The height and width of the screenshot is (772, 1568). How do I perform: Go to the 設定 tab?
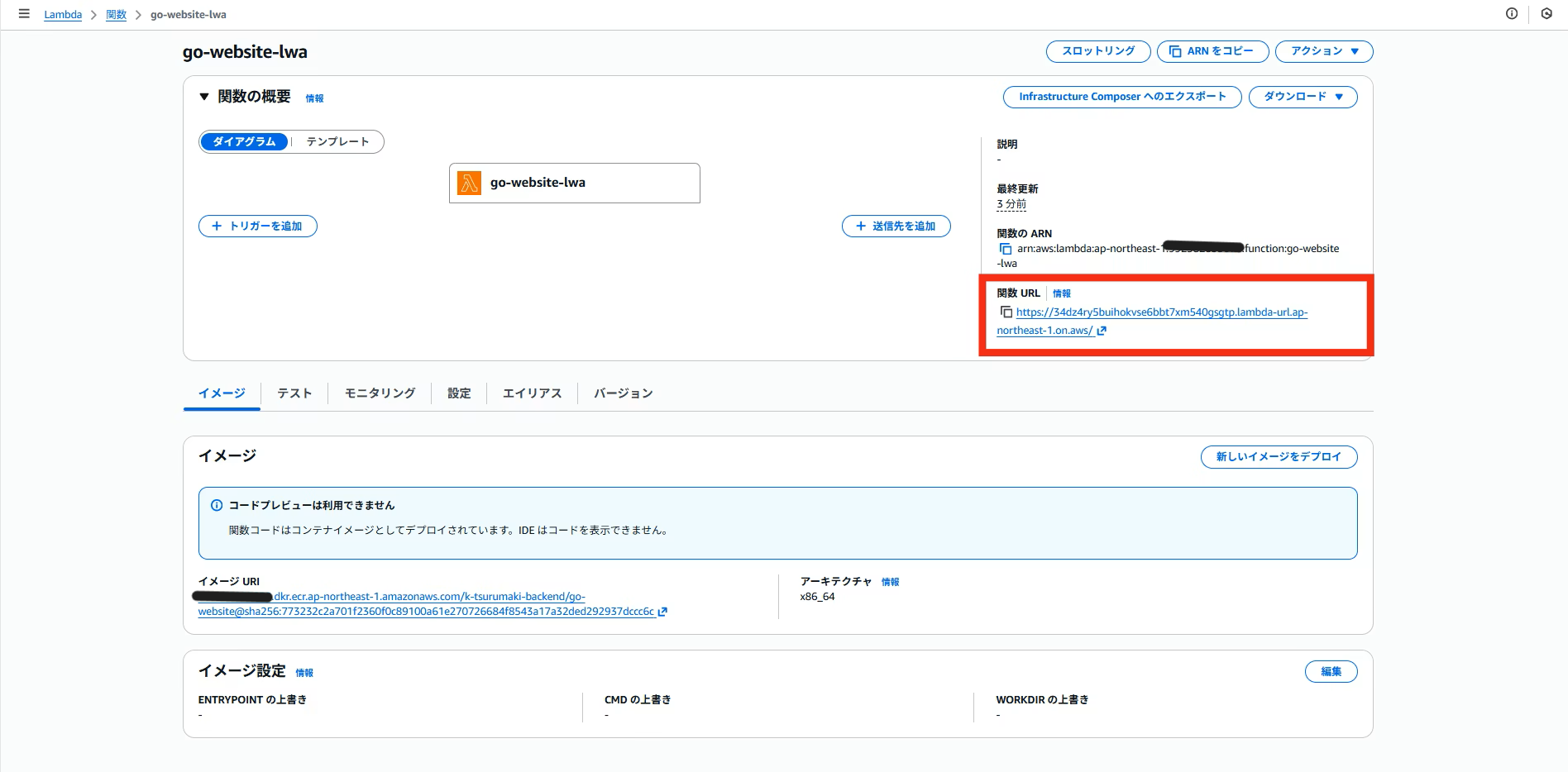coord(459,393)
